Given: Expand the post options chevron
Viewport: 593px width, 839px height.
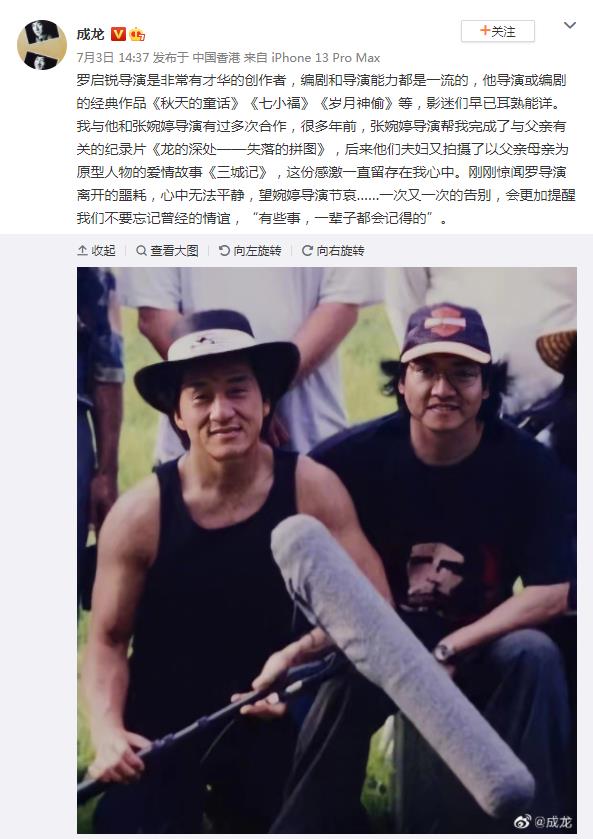Looking at the screenshot, I should tap(570, 25).
